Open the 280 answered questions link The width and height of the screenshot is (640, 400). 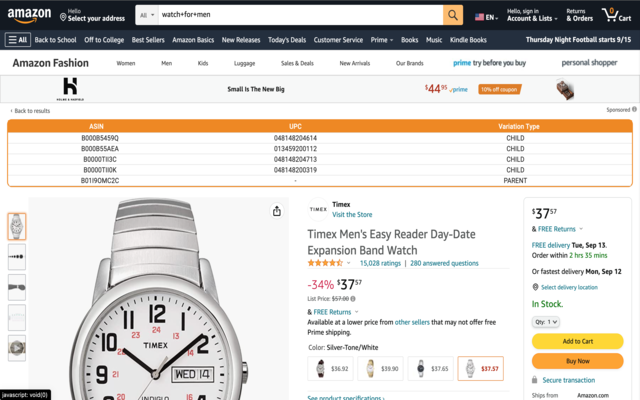coord(444,263)
